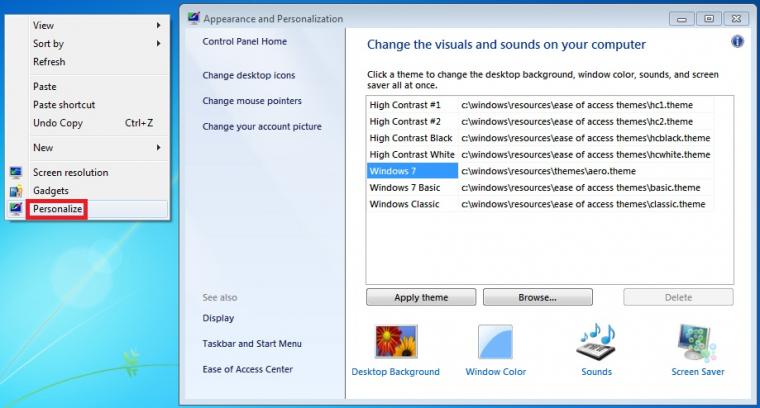Image resolution: width=760 pixels, height=408 pixels.
Task: Open Ease of Access Center link
Action: [x=248, y=369]
